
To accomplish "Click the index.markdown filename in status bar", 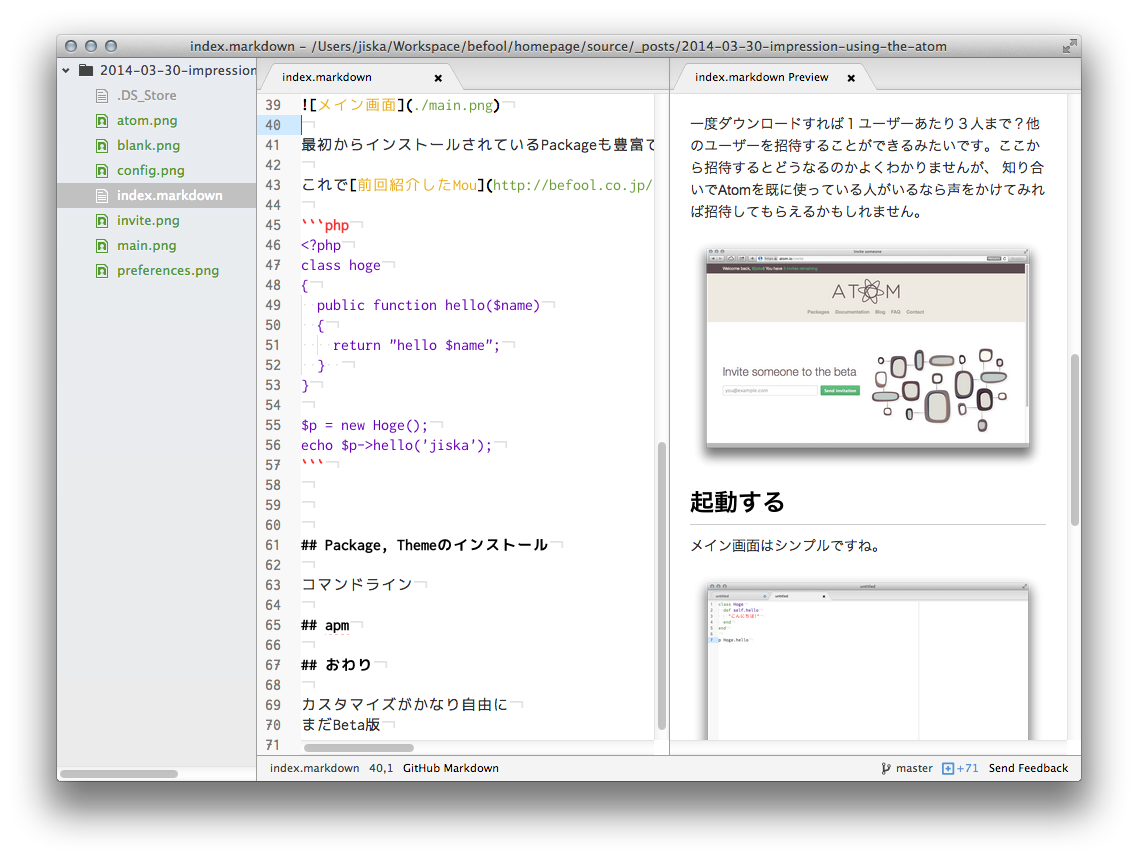I will [314, 768].
